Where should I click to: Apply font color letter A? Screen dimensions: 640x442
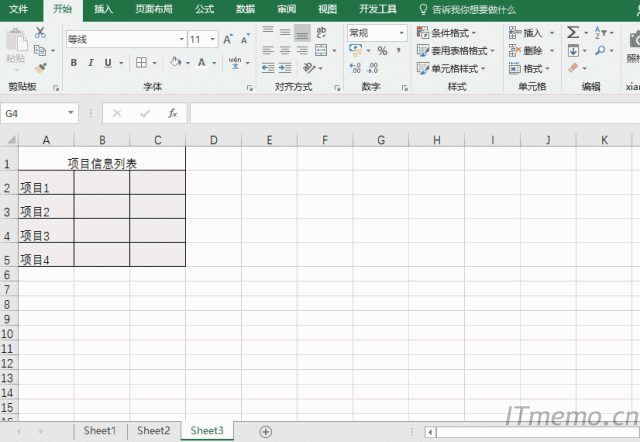coord(202,62)
